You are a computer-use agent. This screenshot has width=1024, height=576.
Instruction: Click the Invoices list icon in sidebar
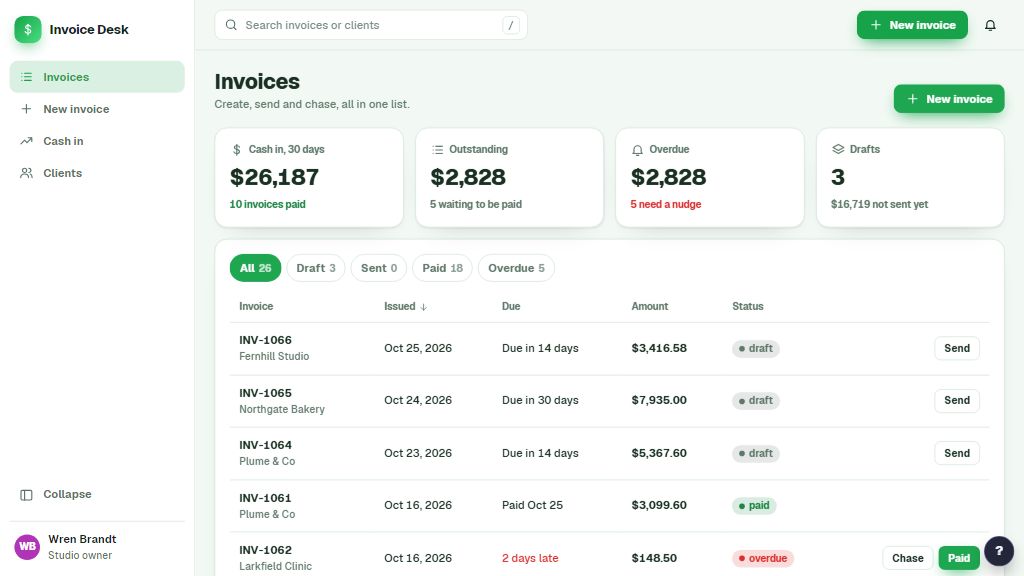click(x=26, y=77)
